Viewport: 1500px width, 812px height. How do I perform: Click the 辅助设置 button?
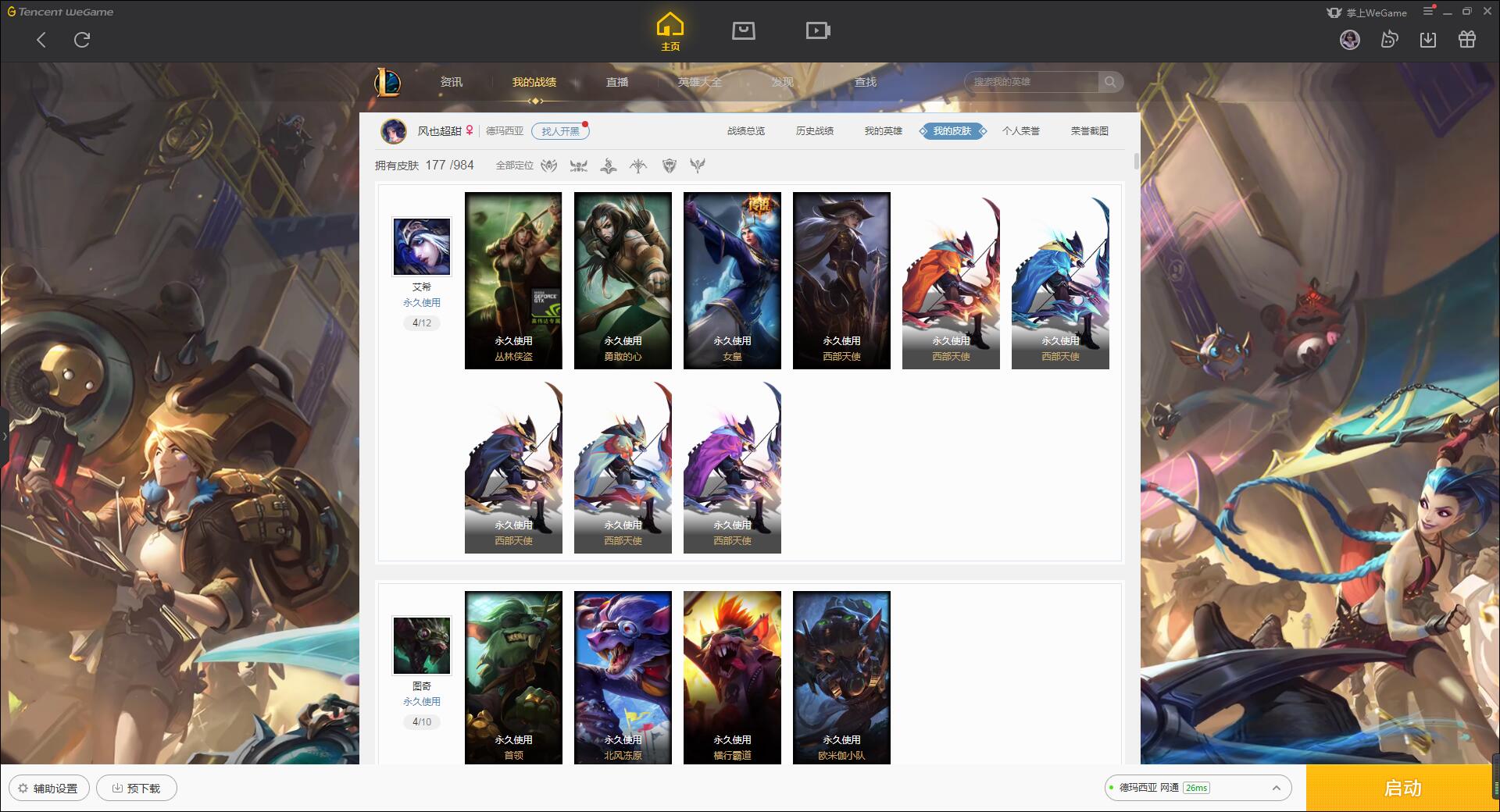click(48, 788)
